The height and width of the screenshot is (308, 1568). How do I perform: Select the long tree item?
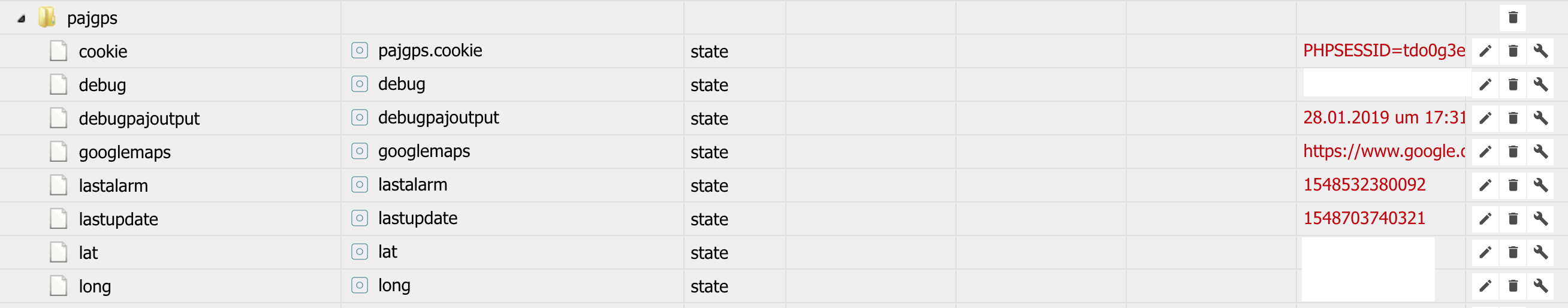pyautogui.click(x=94, y=286)
